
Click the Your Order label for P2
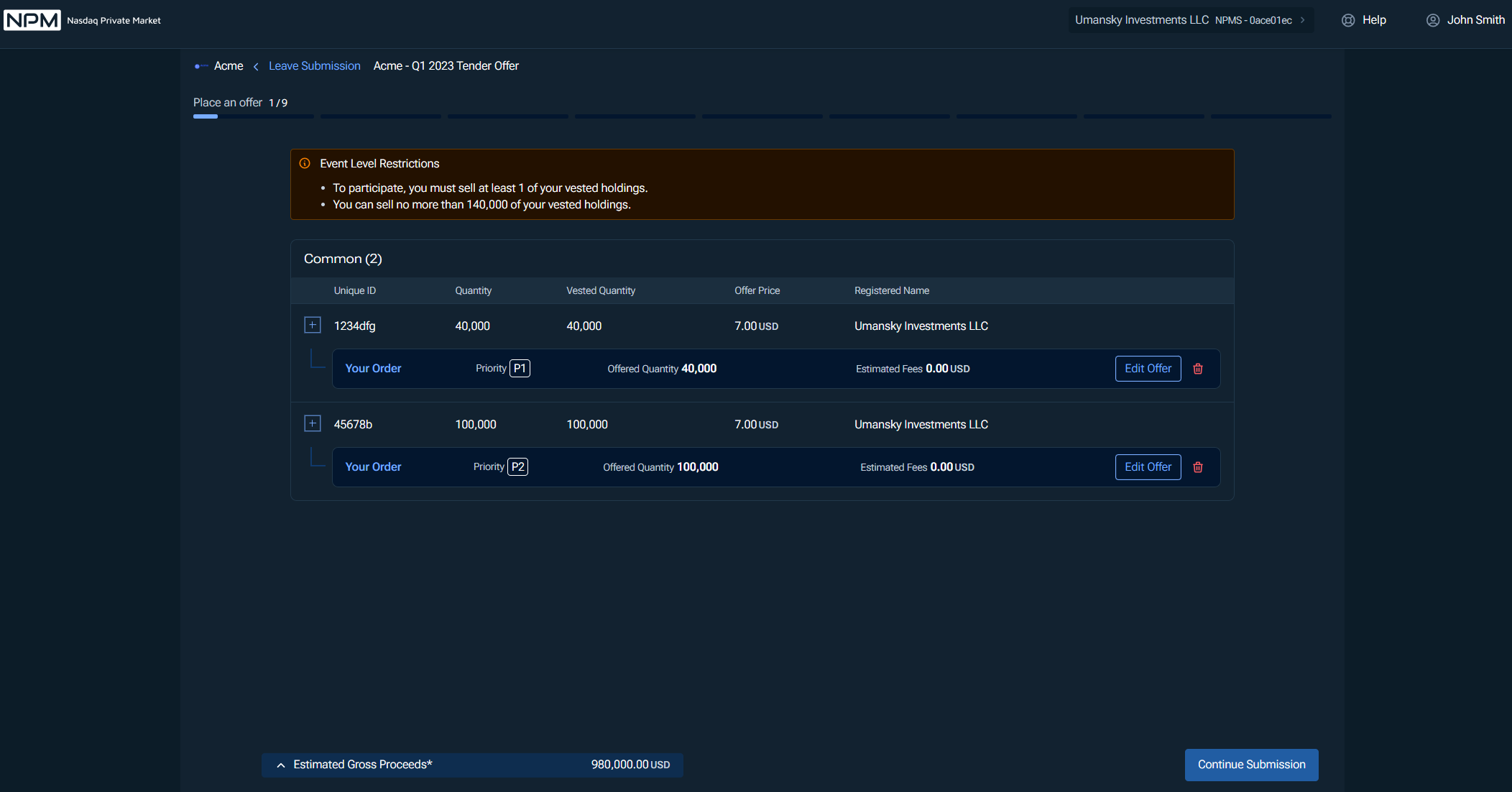pos(373,467)
